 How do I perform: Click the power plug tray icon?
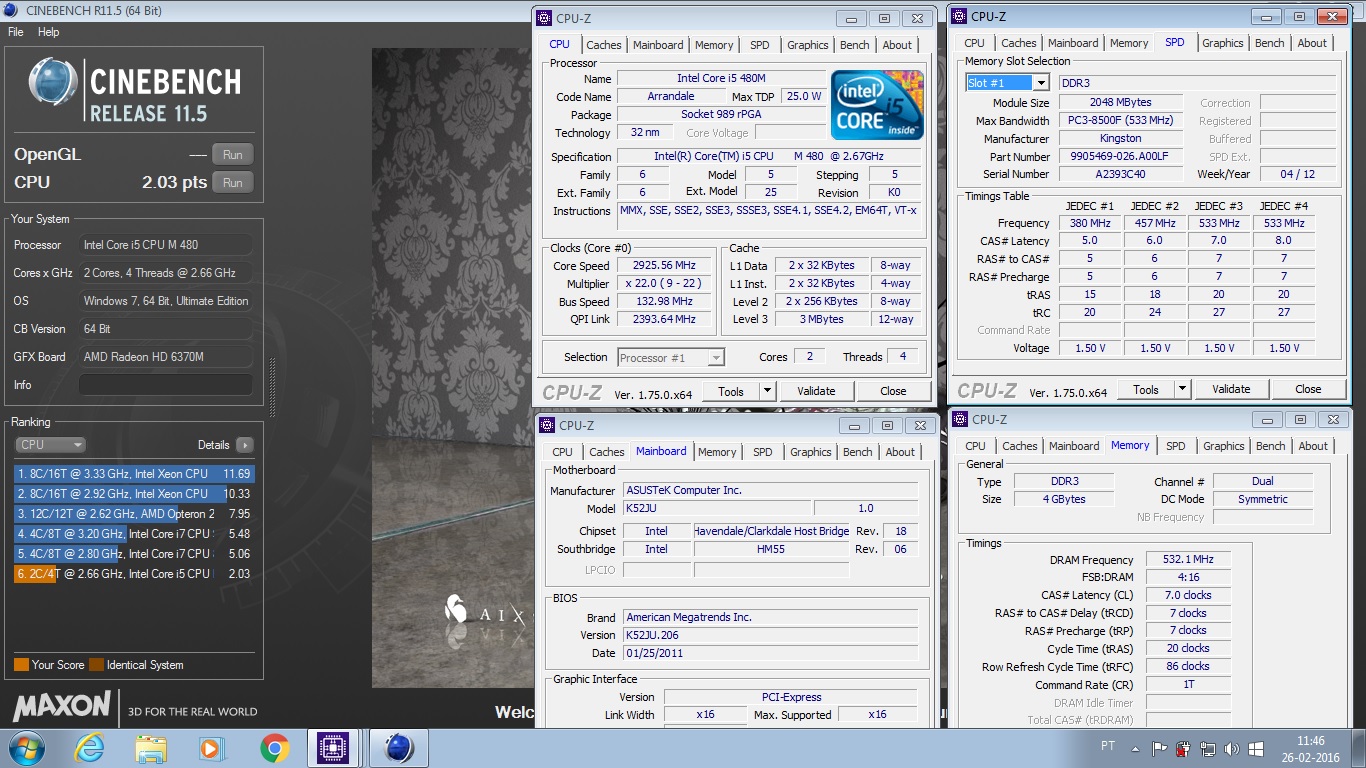[x=1184, y=748]
